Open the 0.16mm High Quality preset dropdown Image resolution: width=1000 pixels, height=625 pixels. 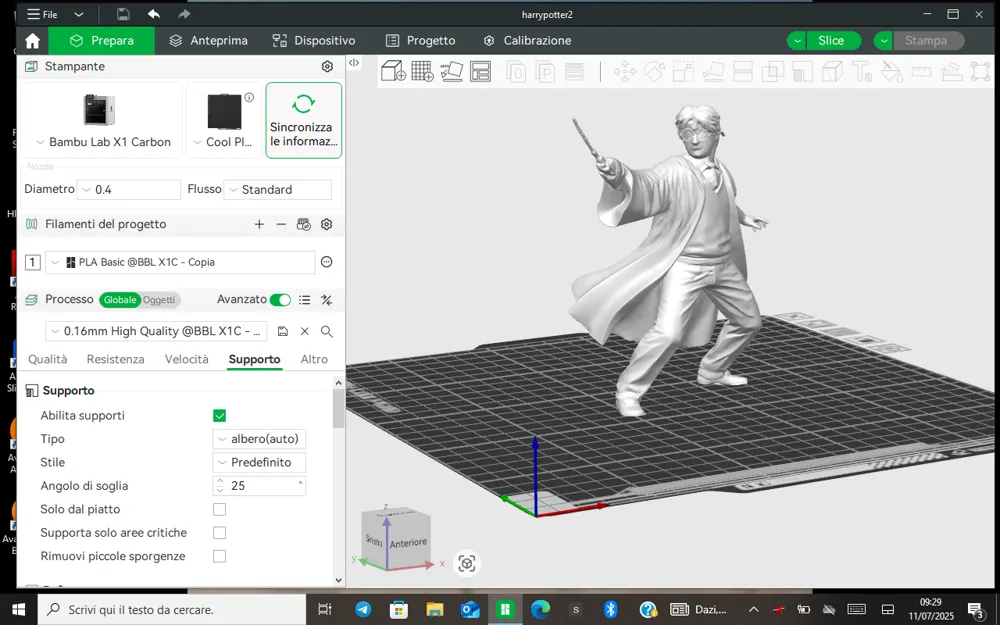[x=156, y=331]
